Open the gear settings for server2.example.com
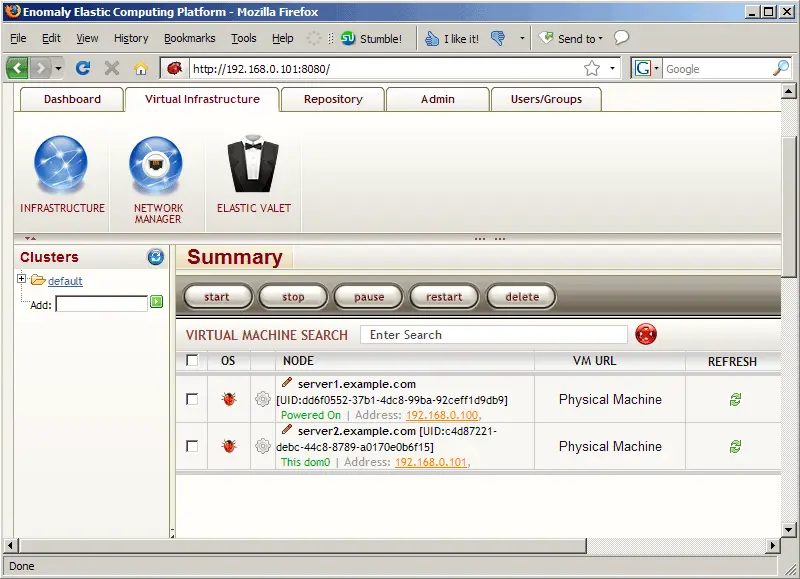 click(x=263, y=446)
